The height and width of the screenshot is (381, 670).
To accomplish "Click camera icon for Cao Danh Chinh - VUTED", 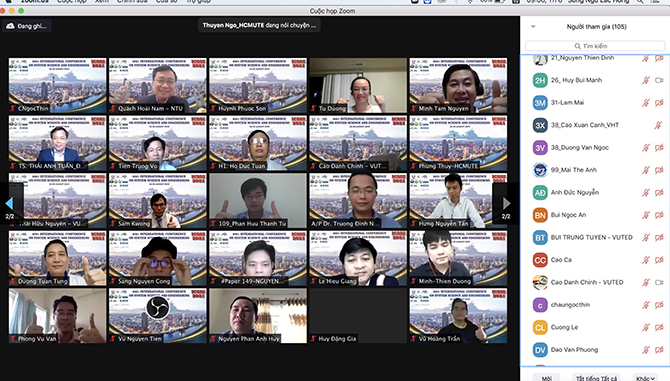I will pos(659,282).
